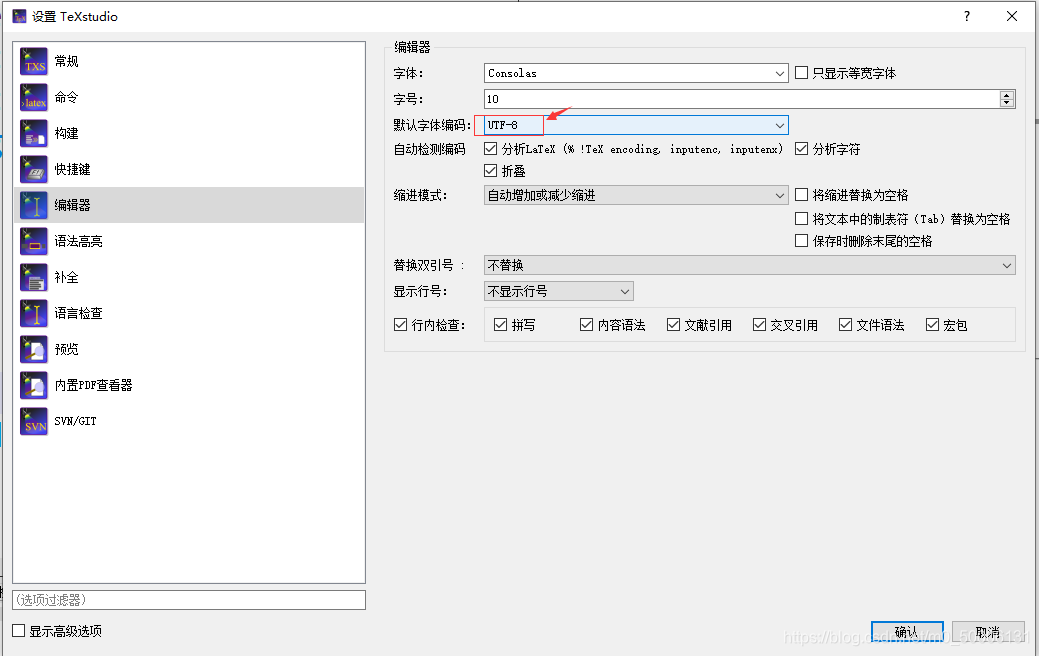Toggle the 宏包 checkbox
Image resolution: width=1039 pixels, height=656 pixels.
click(x=932, y=325)
